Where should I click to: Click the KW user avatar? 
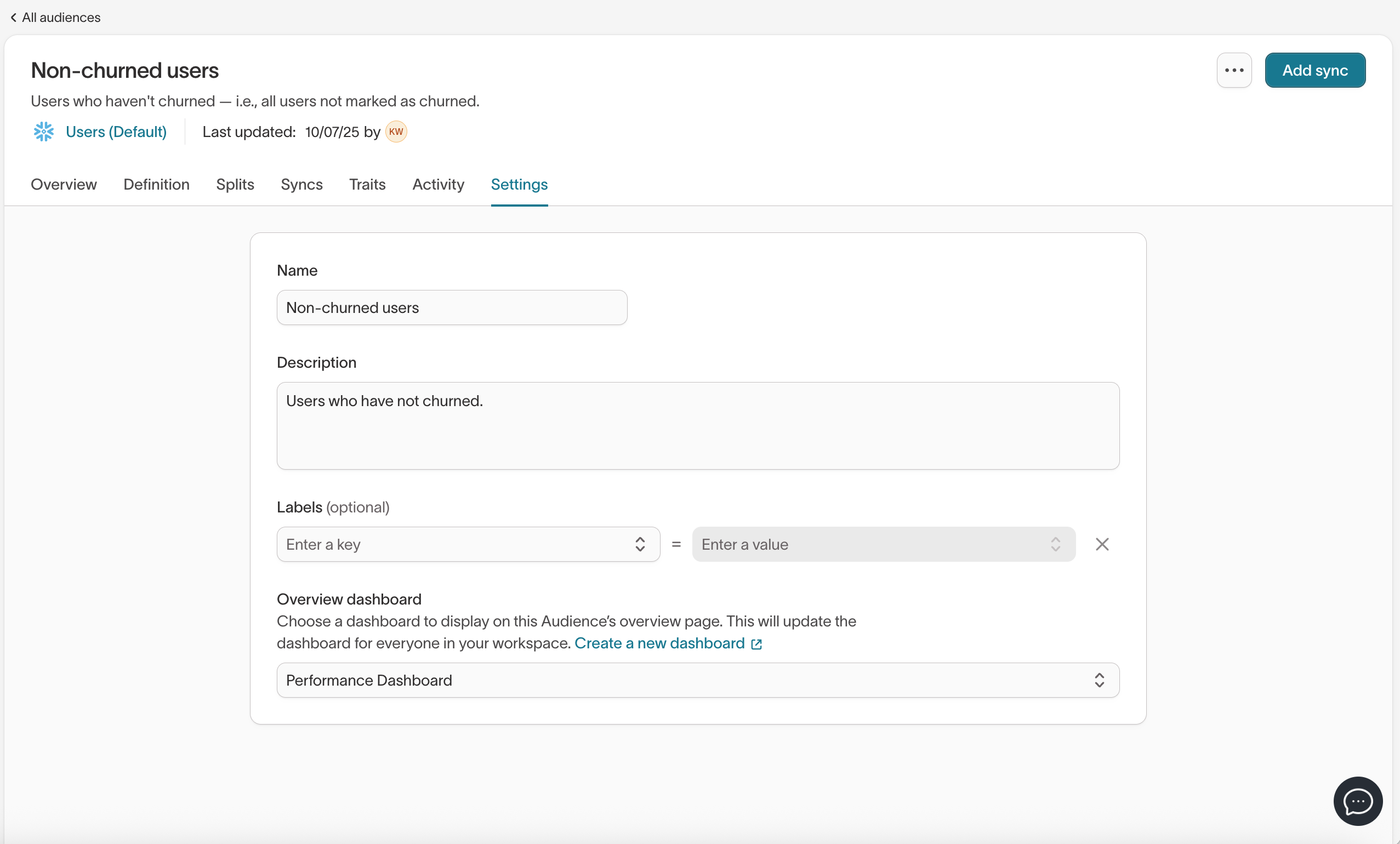pos(396,132)
